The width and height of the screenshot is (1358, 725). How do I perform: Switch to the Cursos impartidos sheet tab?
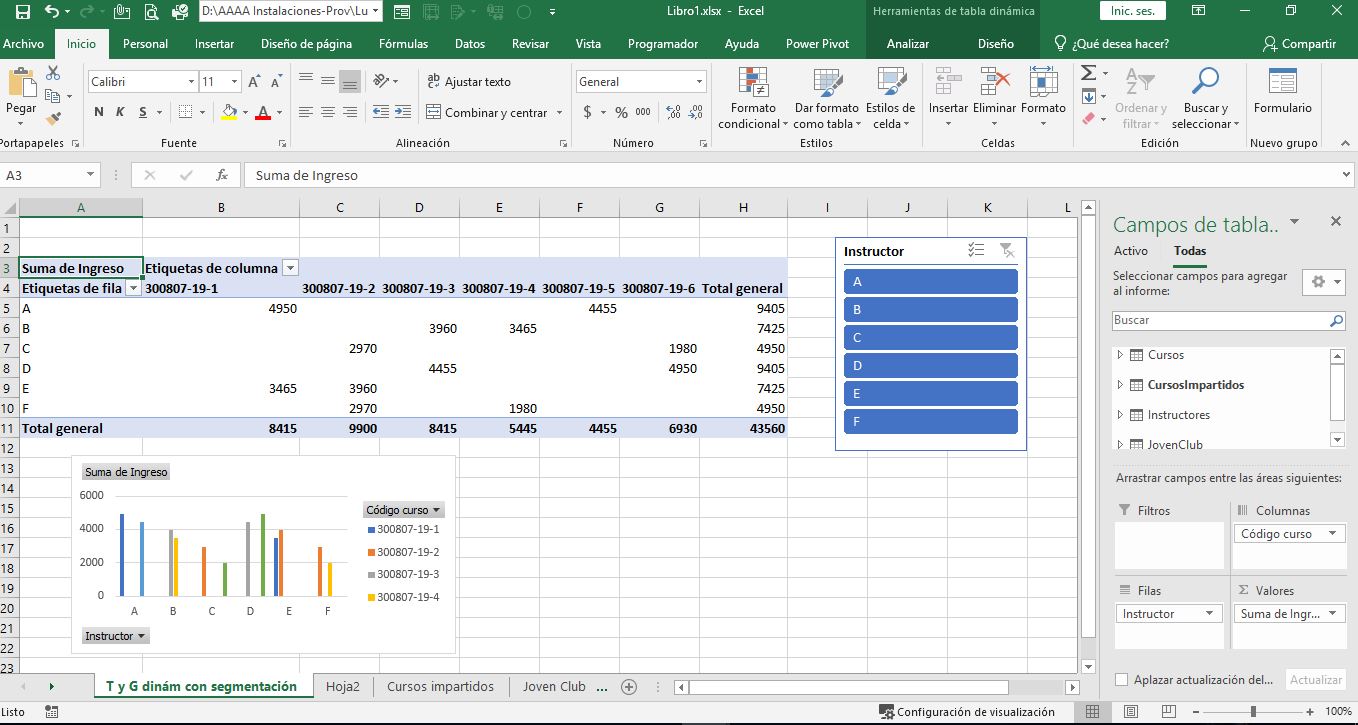point(440,687)
